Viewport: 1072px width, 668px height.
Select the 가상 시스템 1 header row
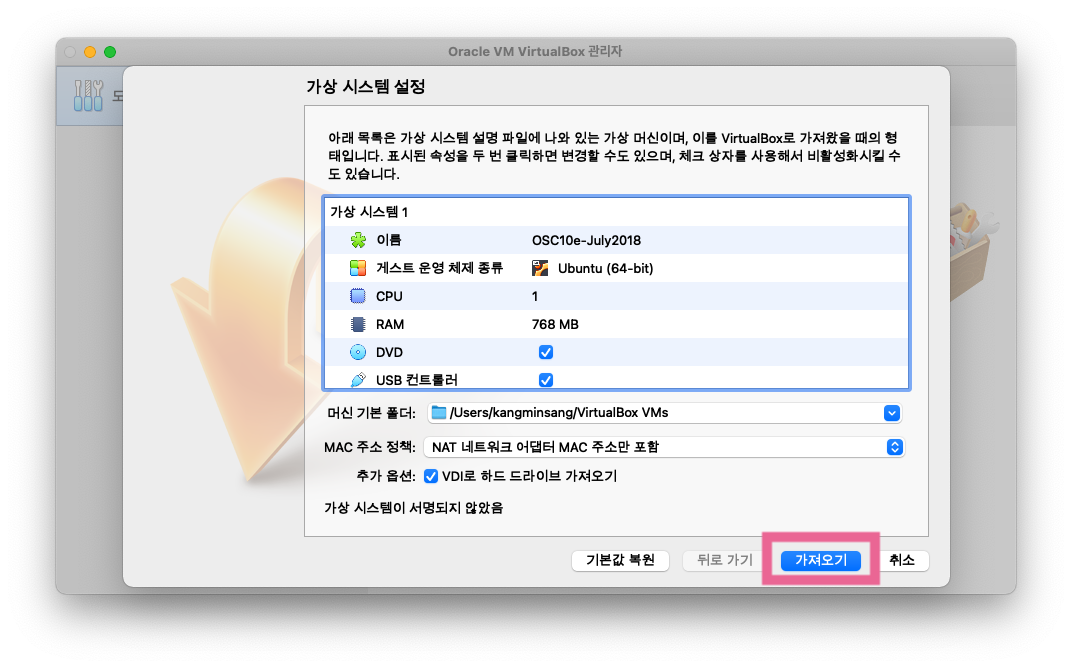[616, 212]
